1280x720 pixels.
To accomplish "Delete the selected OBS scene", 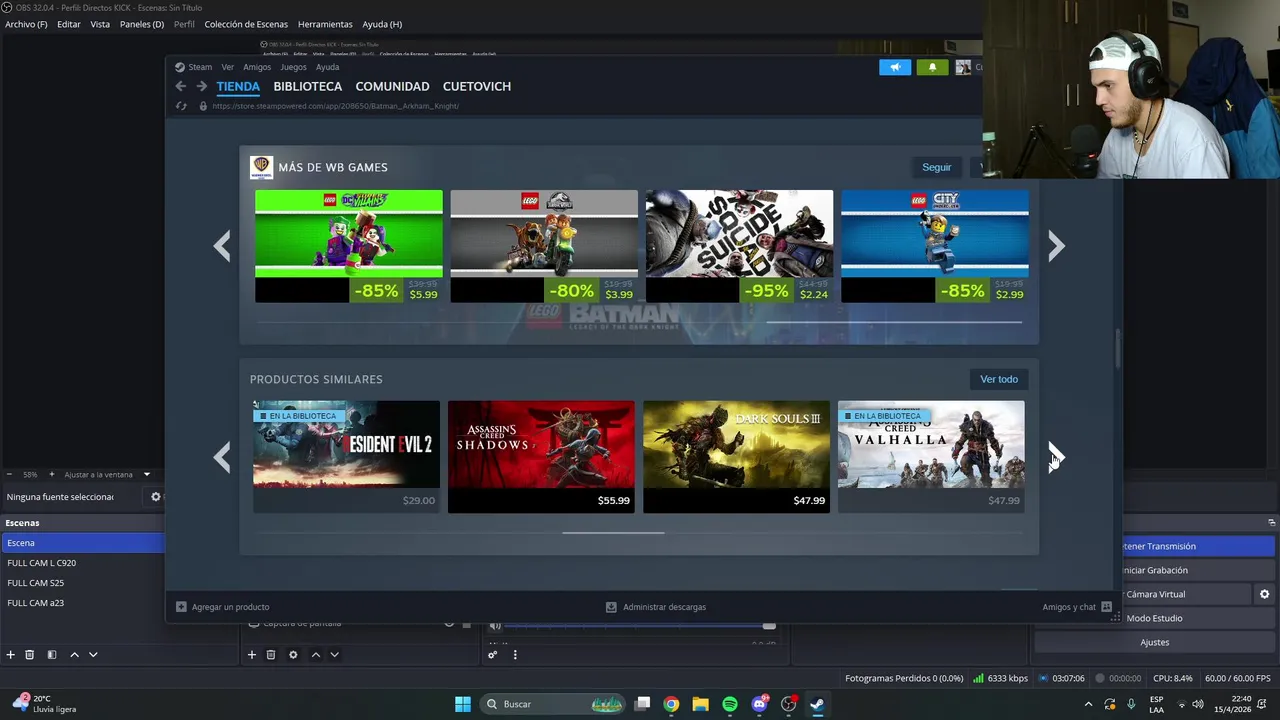I will [30, 655].
